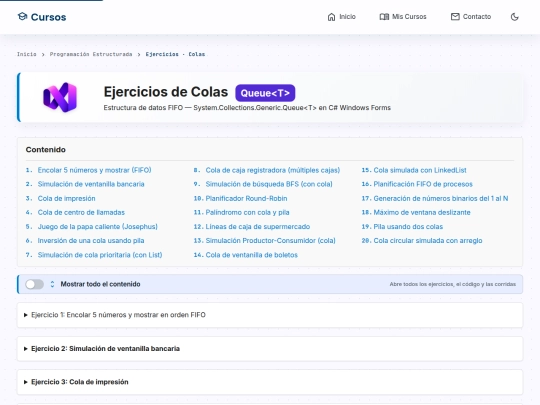This screenshot has width=540, height=405.
Task: Click the Cursos brand text
Action: [x=48, y=17]
